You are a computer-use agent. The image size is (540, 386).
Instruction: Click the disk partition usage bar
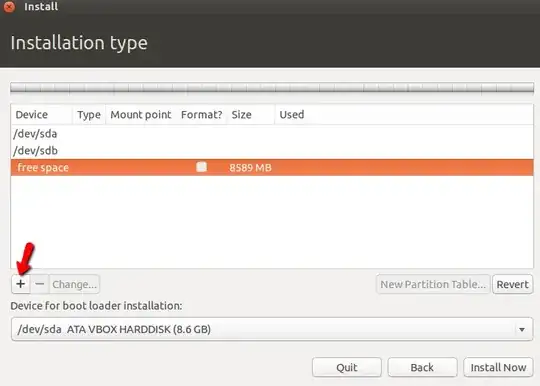tap(272, 88)
